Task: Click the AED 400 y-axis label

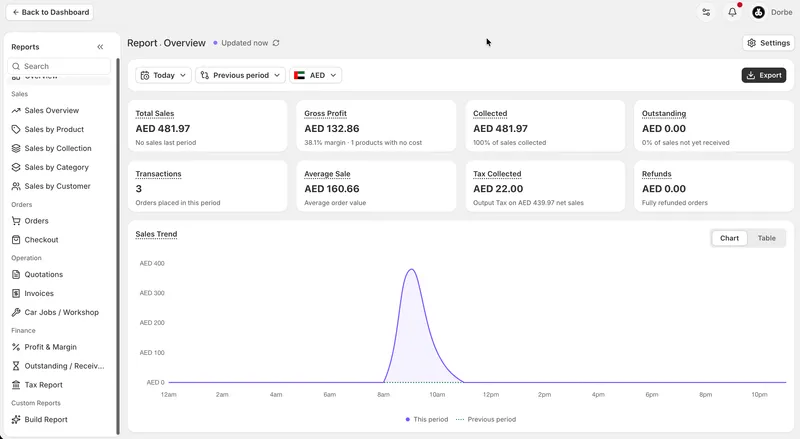Action: (152, 263)
